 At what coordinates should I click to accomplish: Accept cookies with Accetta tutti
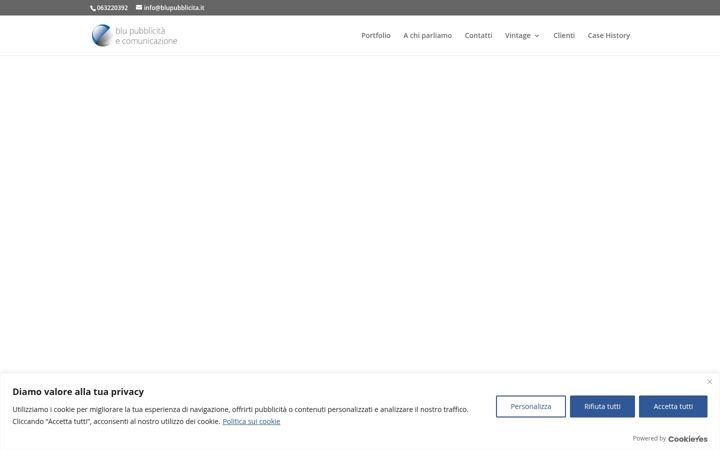click(x=673, y=406)
